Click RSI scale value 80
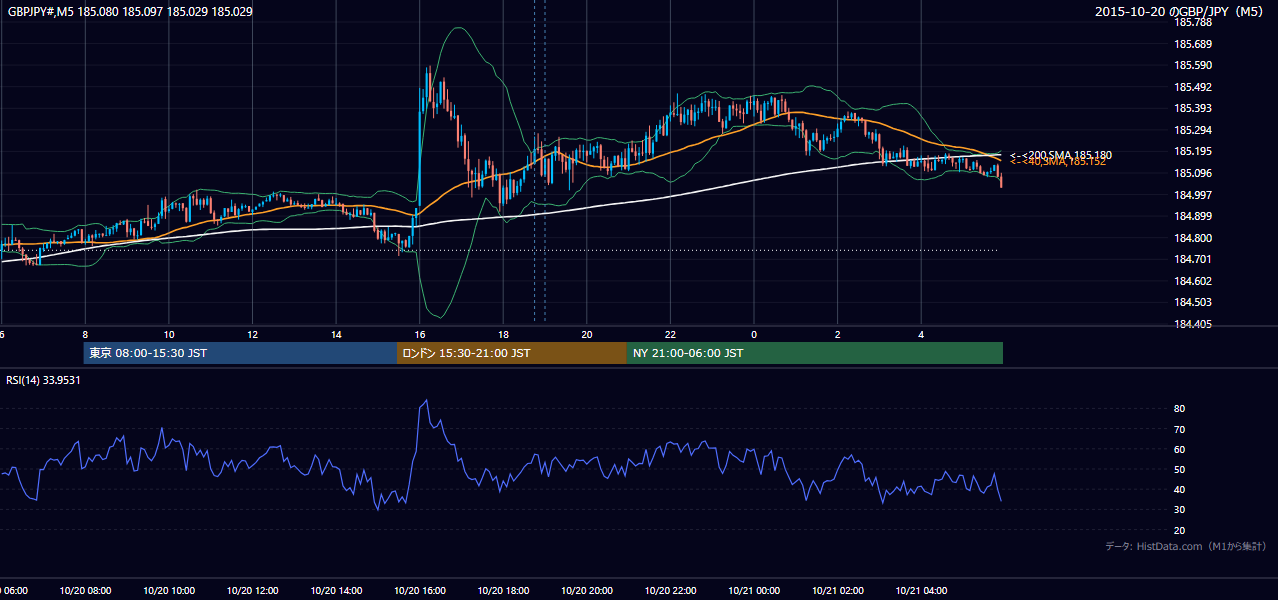 [1180, 409]
